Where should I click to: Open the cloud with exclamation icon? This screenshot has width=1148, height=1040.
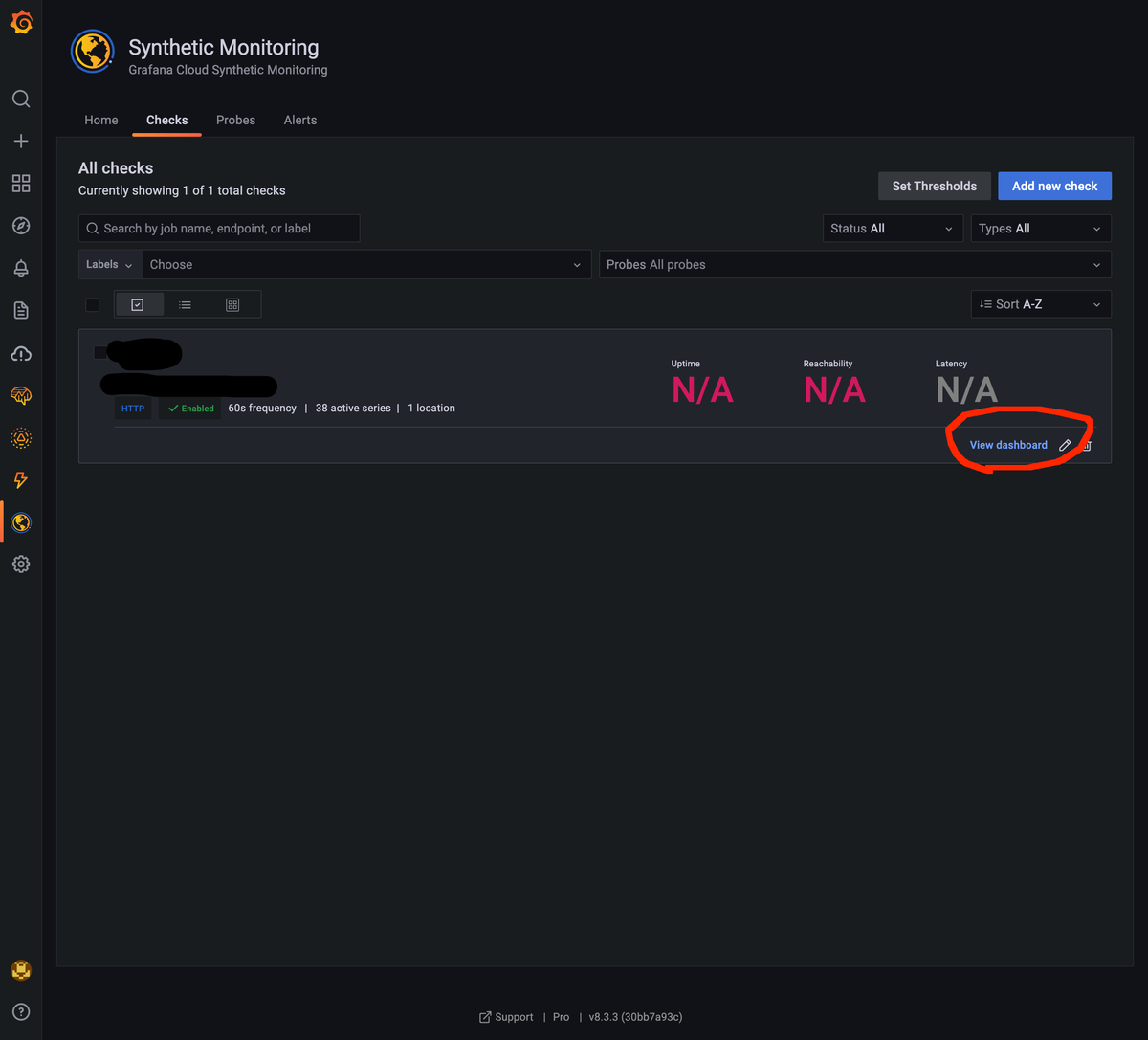[21, 354]
